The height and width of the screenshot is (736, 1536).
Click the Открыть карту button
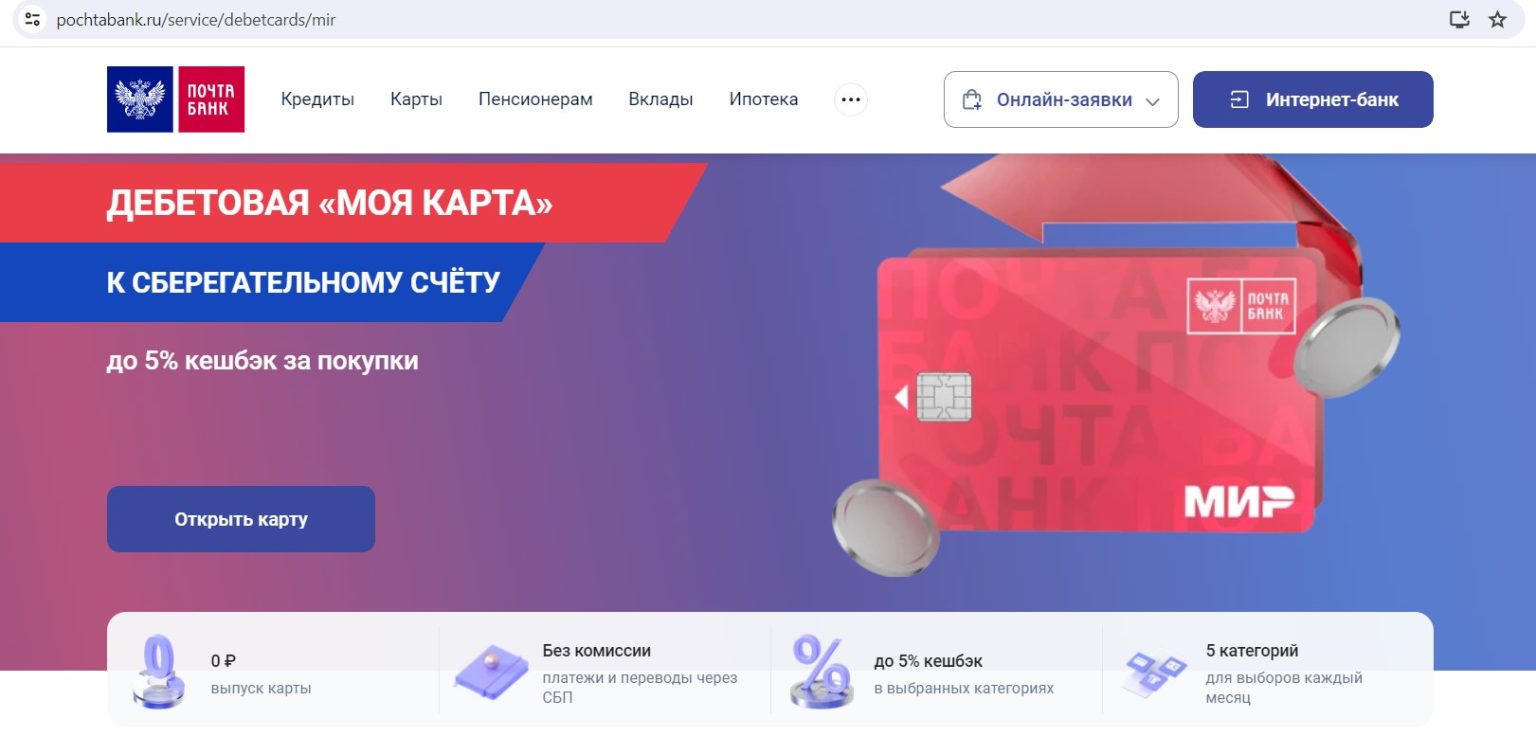pos(241,519)
